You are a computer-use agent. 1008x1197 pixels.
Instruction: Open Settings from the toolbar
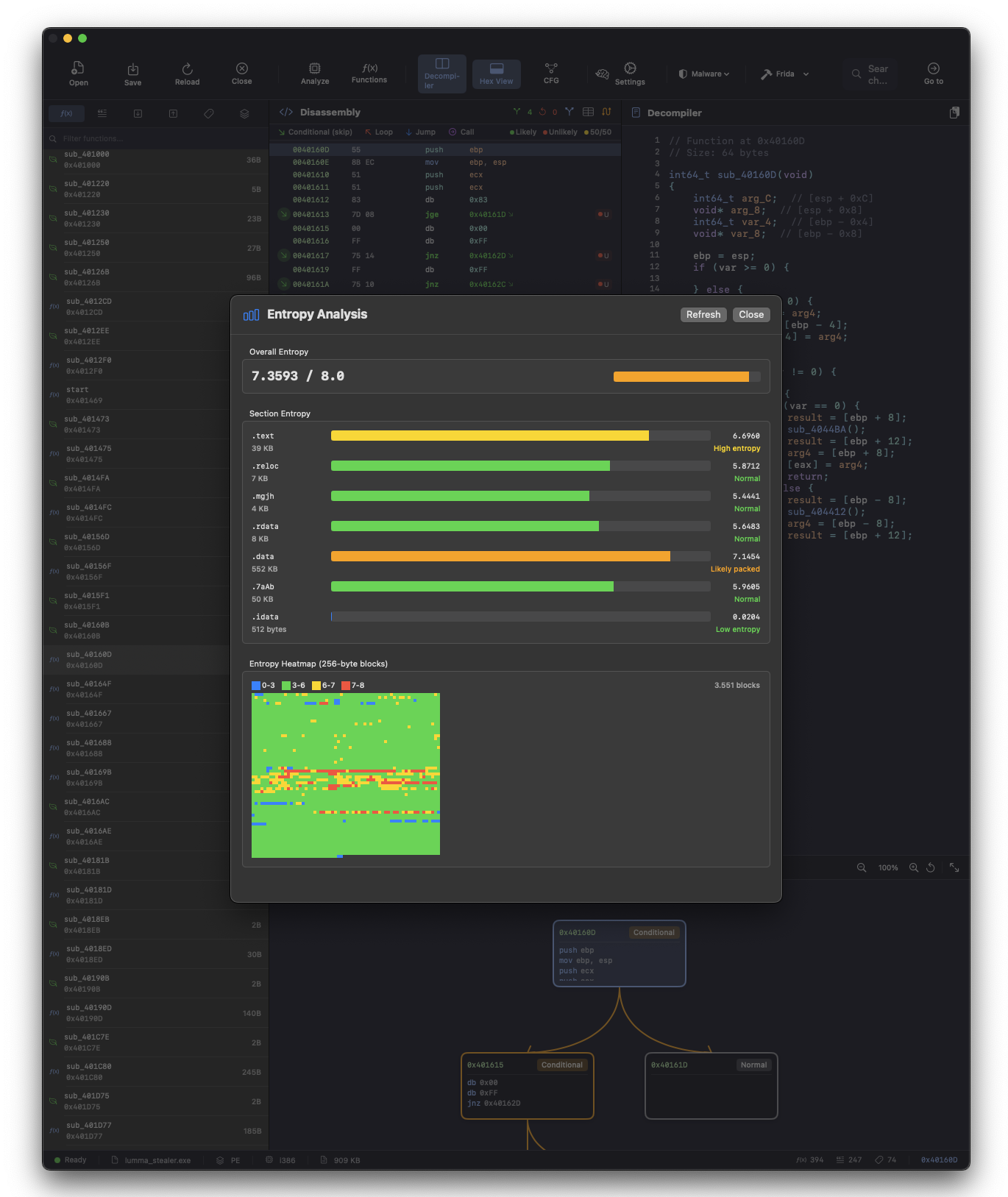coord(630,74)
